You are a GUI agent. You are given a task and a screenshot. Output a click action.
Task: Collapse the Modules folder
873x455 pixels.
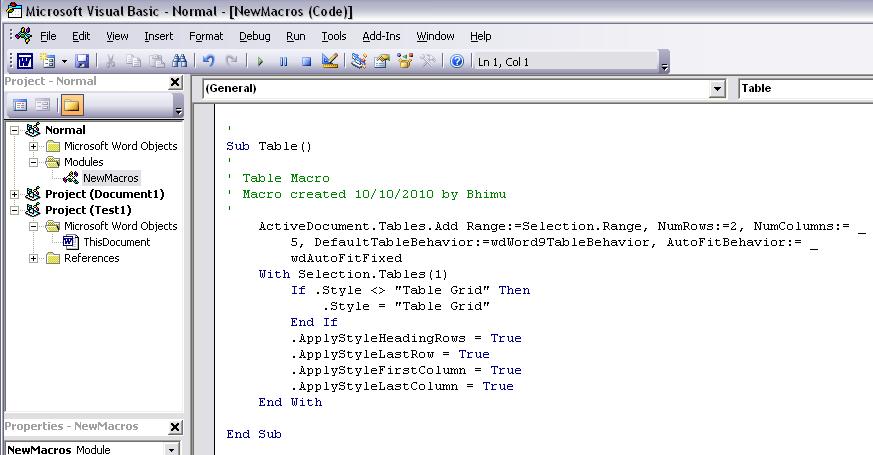[33, 163]
